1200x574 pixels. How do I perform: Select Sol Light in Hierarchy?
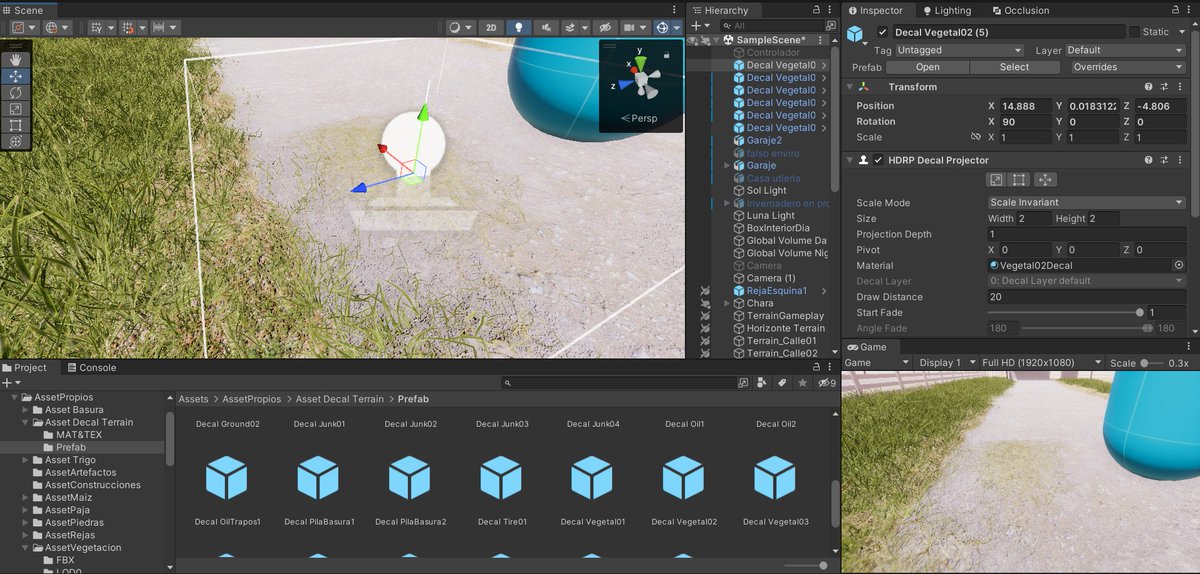pos(767,190)
